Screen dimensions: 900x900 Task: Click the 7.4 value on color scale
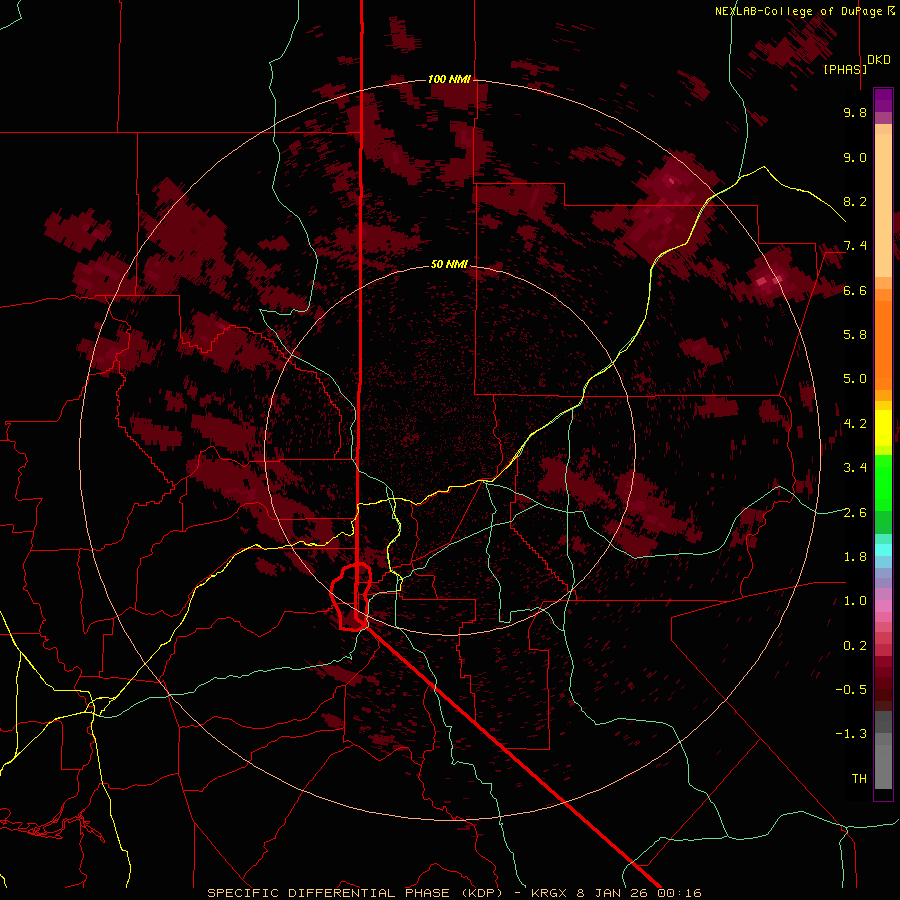[x=855, y=246]
